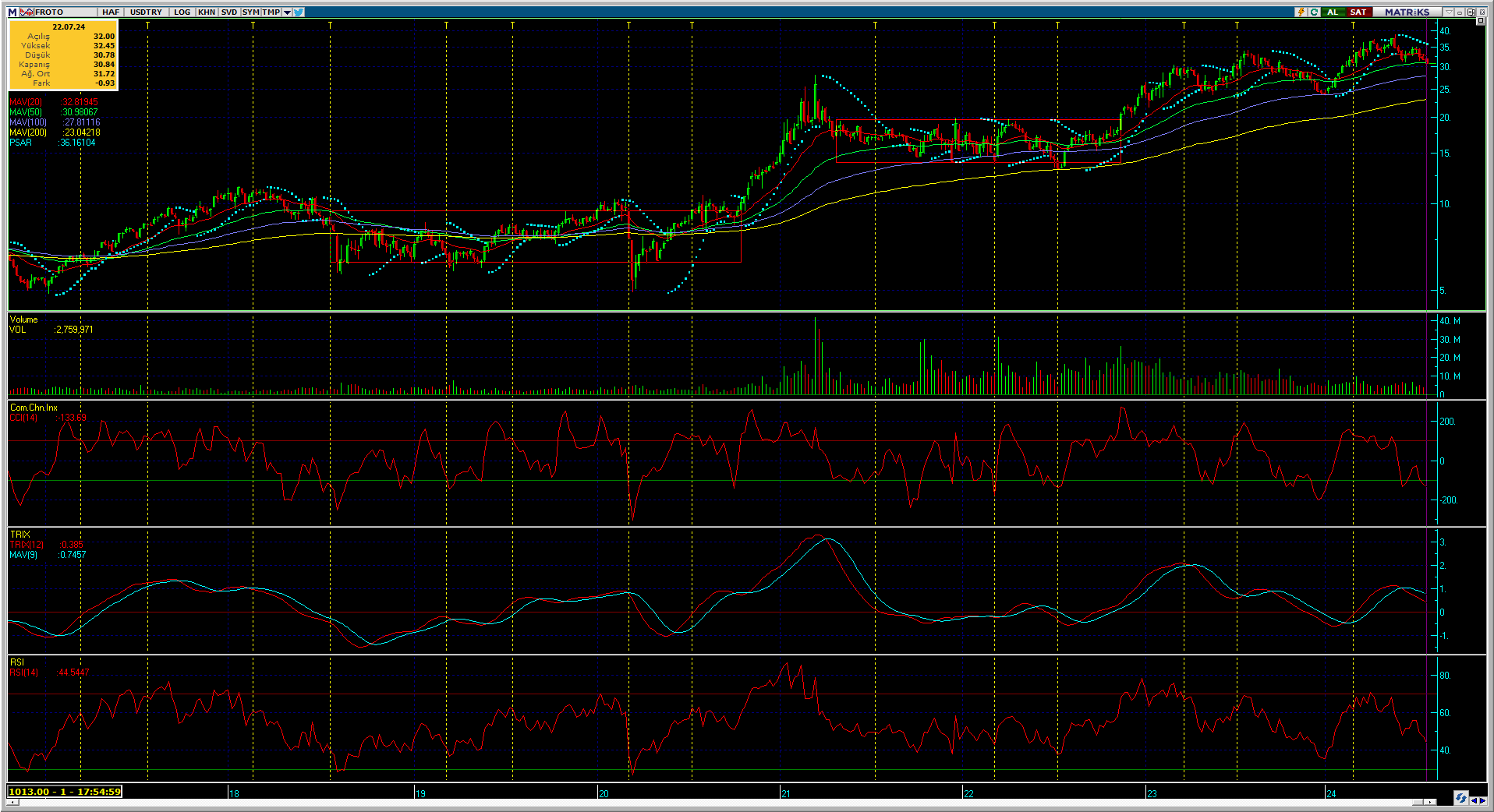Click the blue right arrow at bottom right
This screenshot has width=1494, height=812.
(1482, 800)
